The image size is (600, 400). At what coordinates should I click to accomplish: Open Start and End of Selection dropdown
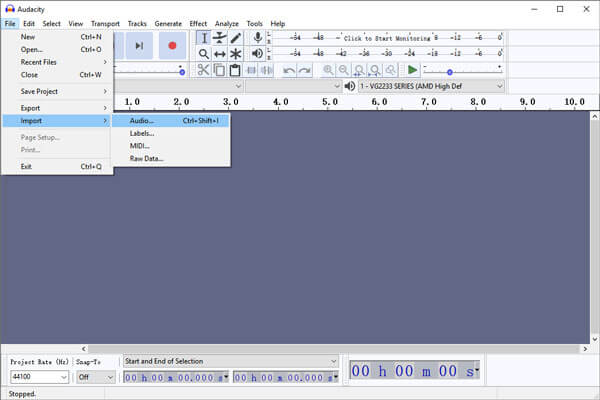pyautogui.click(x=231, y=361)
